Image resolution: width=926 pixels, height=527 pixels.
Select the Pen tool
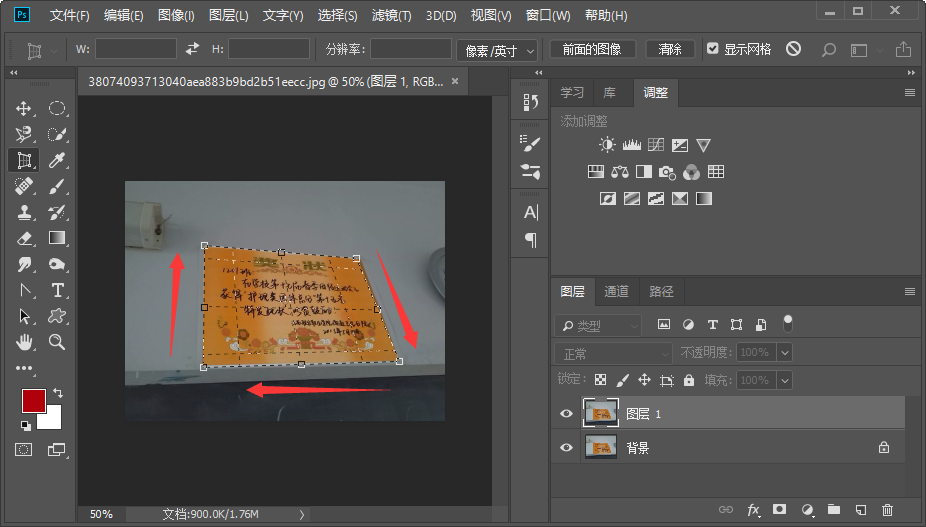coord(24,290)
